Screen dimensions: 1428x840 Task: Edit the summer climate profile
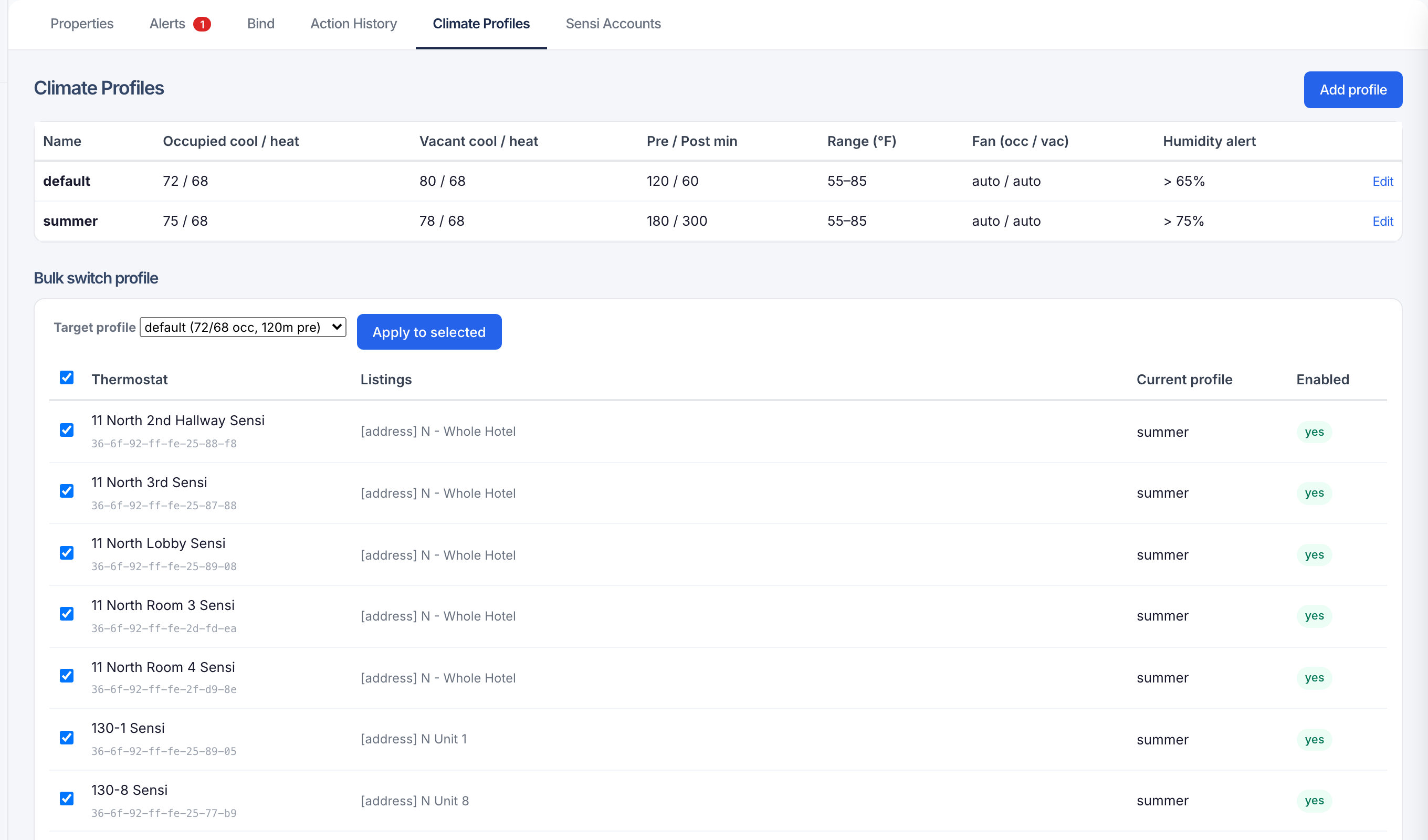1383,221
